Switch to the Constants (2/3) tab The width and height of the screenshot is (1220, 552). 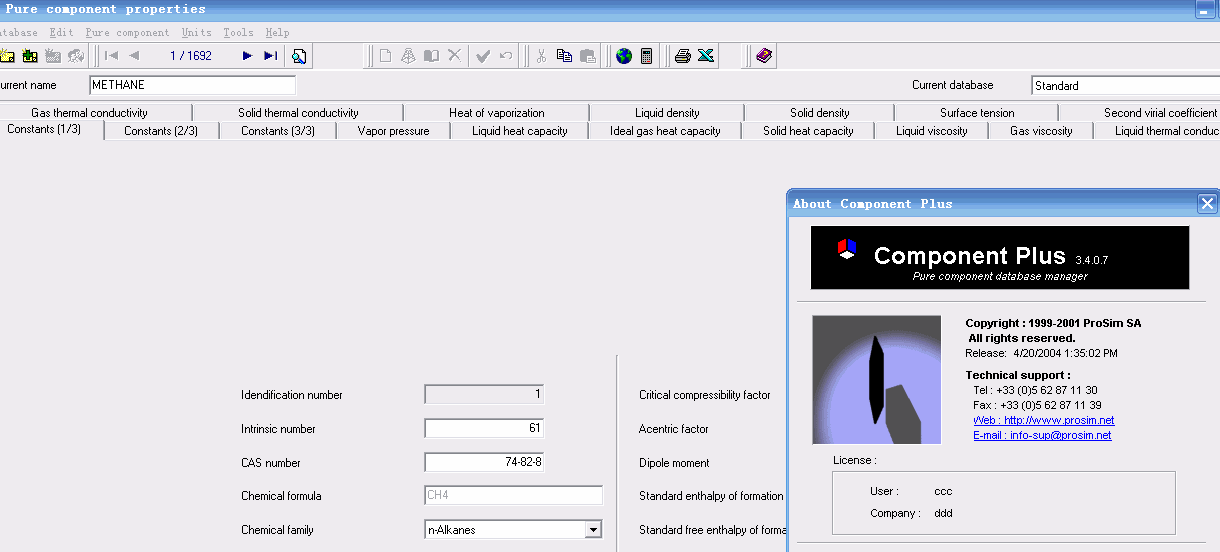coord(161,131)
